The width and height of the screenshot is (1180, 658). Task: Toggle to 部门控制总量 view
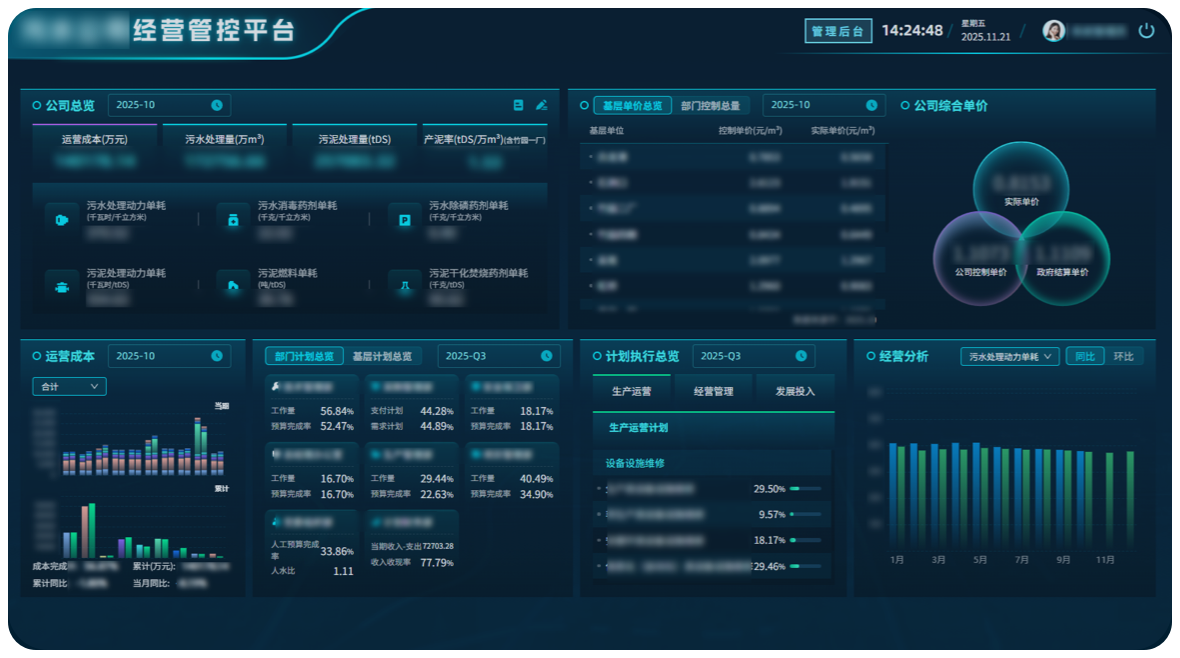tap(710, 106)
